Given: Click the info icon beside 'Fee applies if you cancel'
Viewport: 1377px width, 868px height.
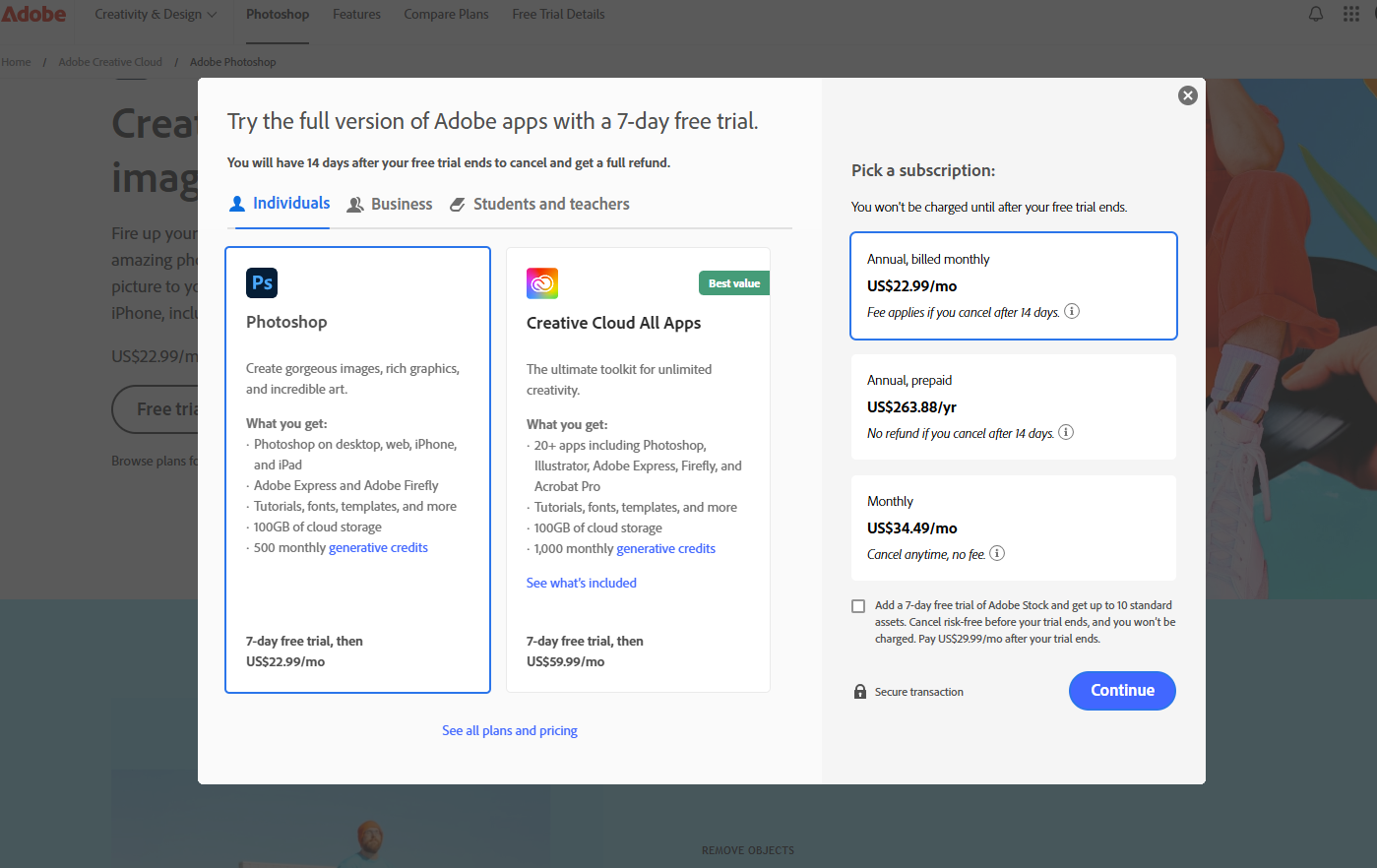Looking at the screenshot, I should 1072,311.
